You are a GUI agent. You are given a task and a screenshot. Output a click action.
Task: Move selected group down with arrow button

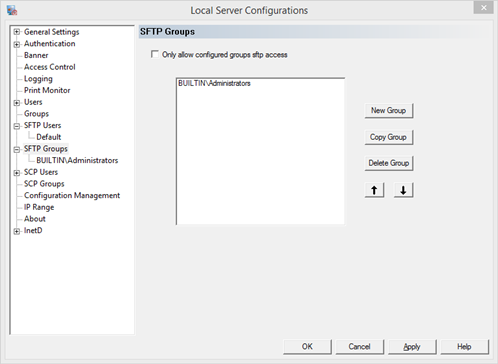[403, 190]
